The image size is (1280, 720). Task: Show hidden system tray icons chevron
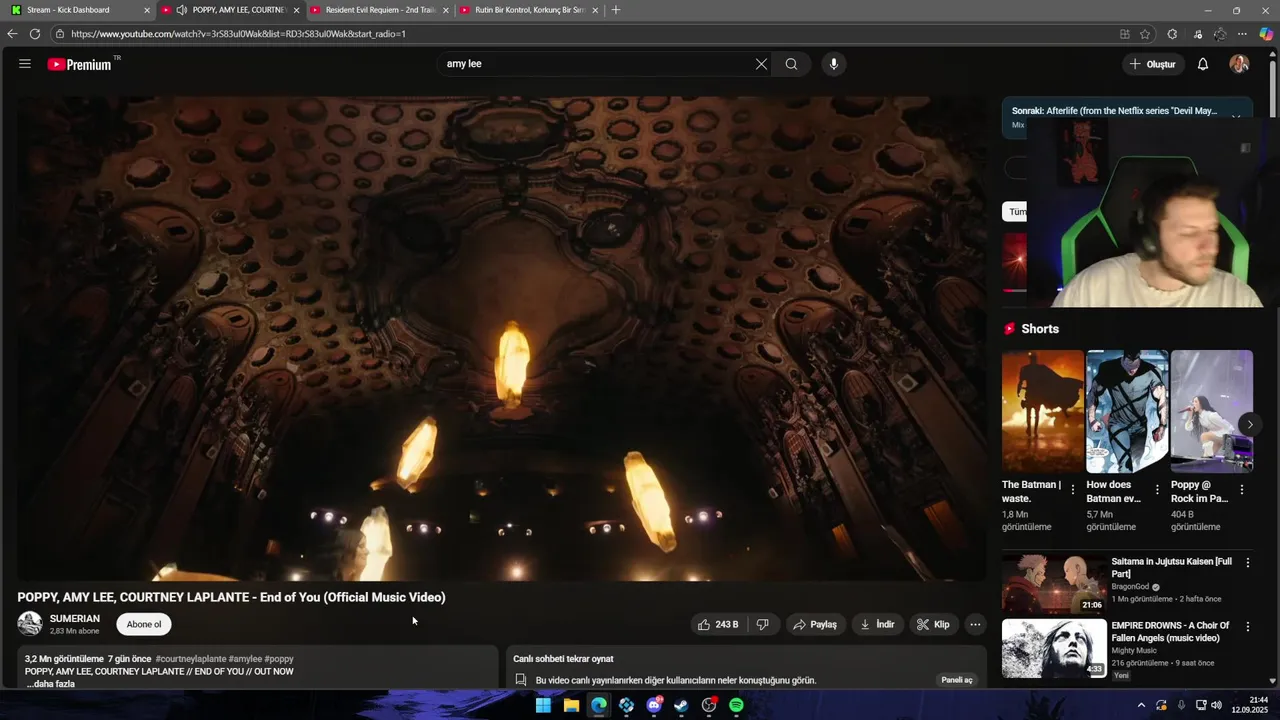click(1141, 705)
